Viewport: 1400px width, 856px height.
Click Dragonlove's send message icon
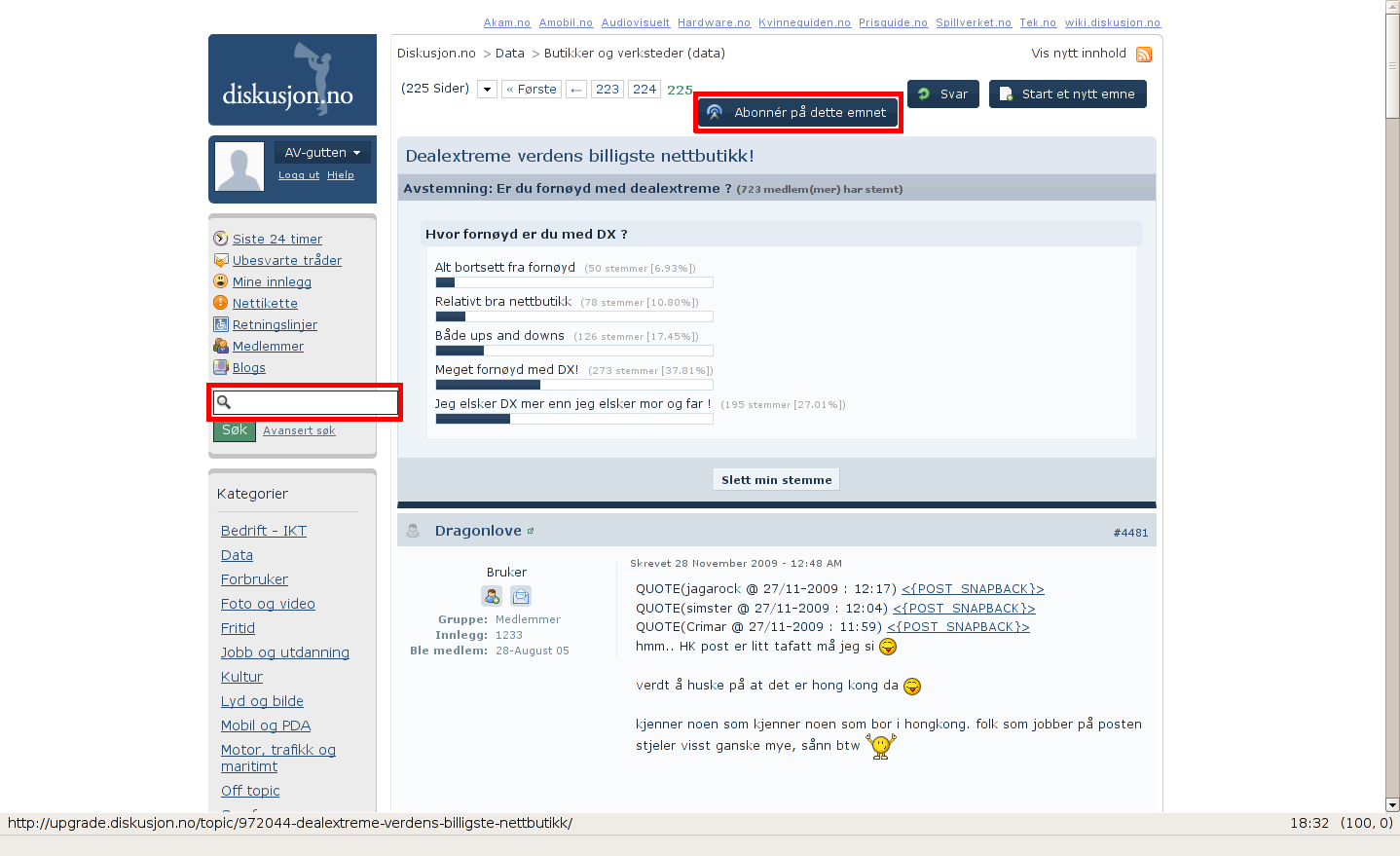521,596
